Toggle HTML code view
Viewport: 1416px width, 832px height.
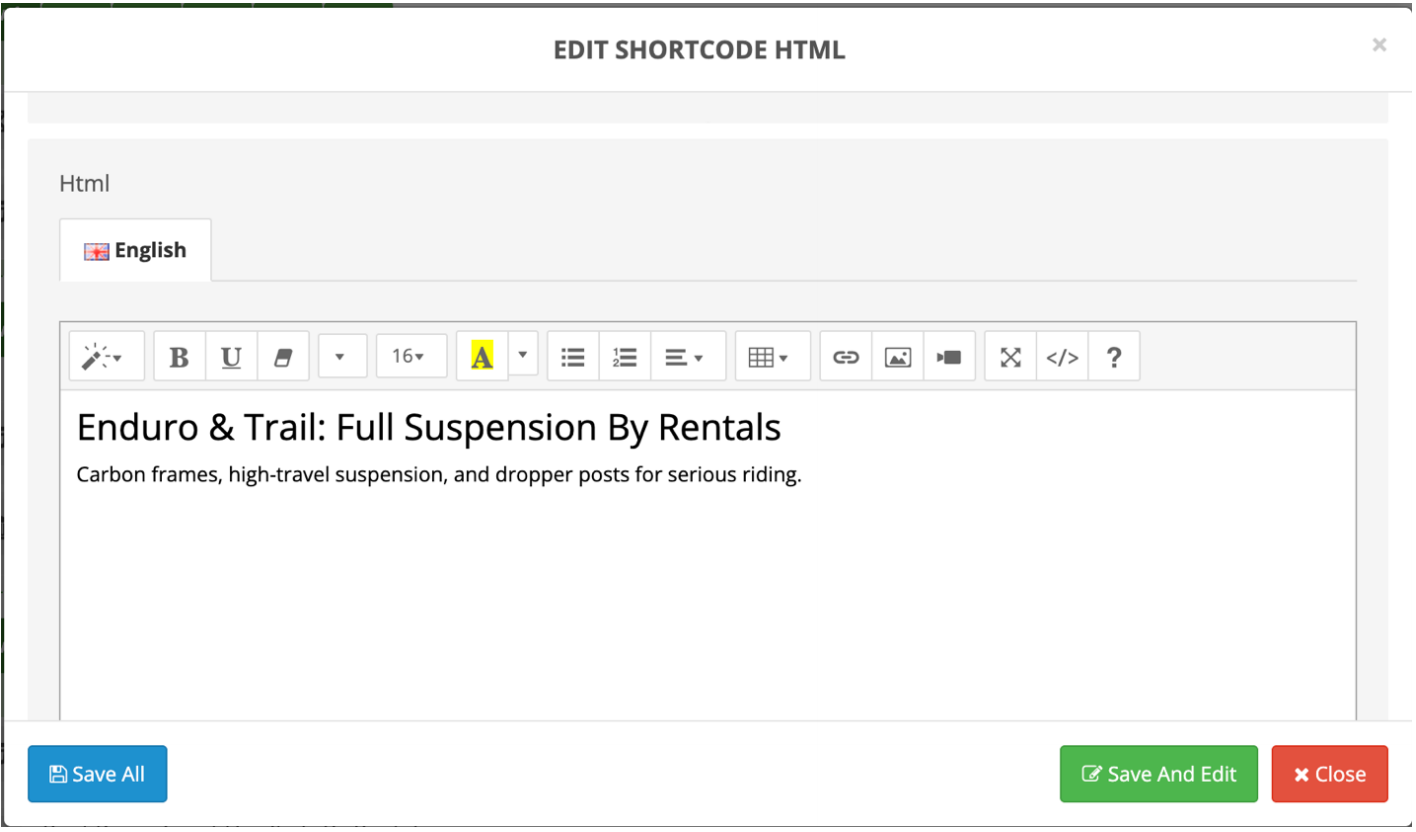[x=1062, y=357]
